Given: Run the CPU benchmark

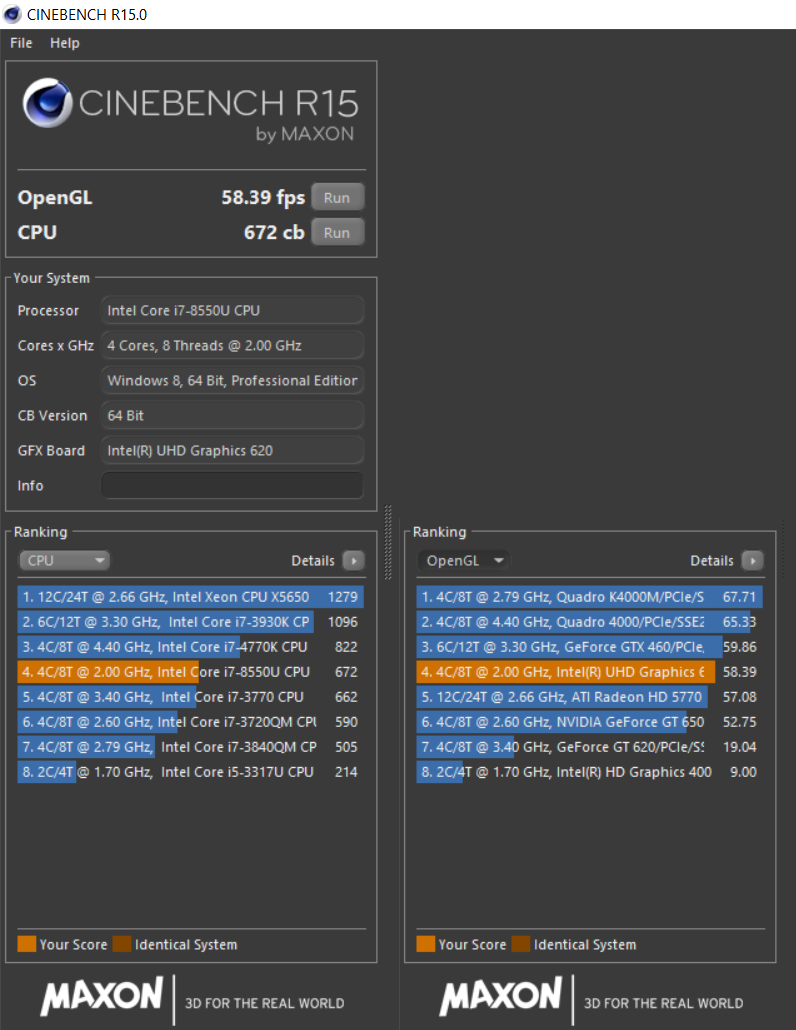Looking at the screenshot, I should 337,233.
